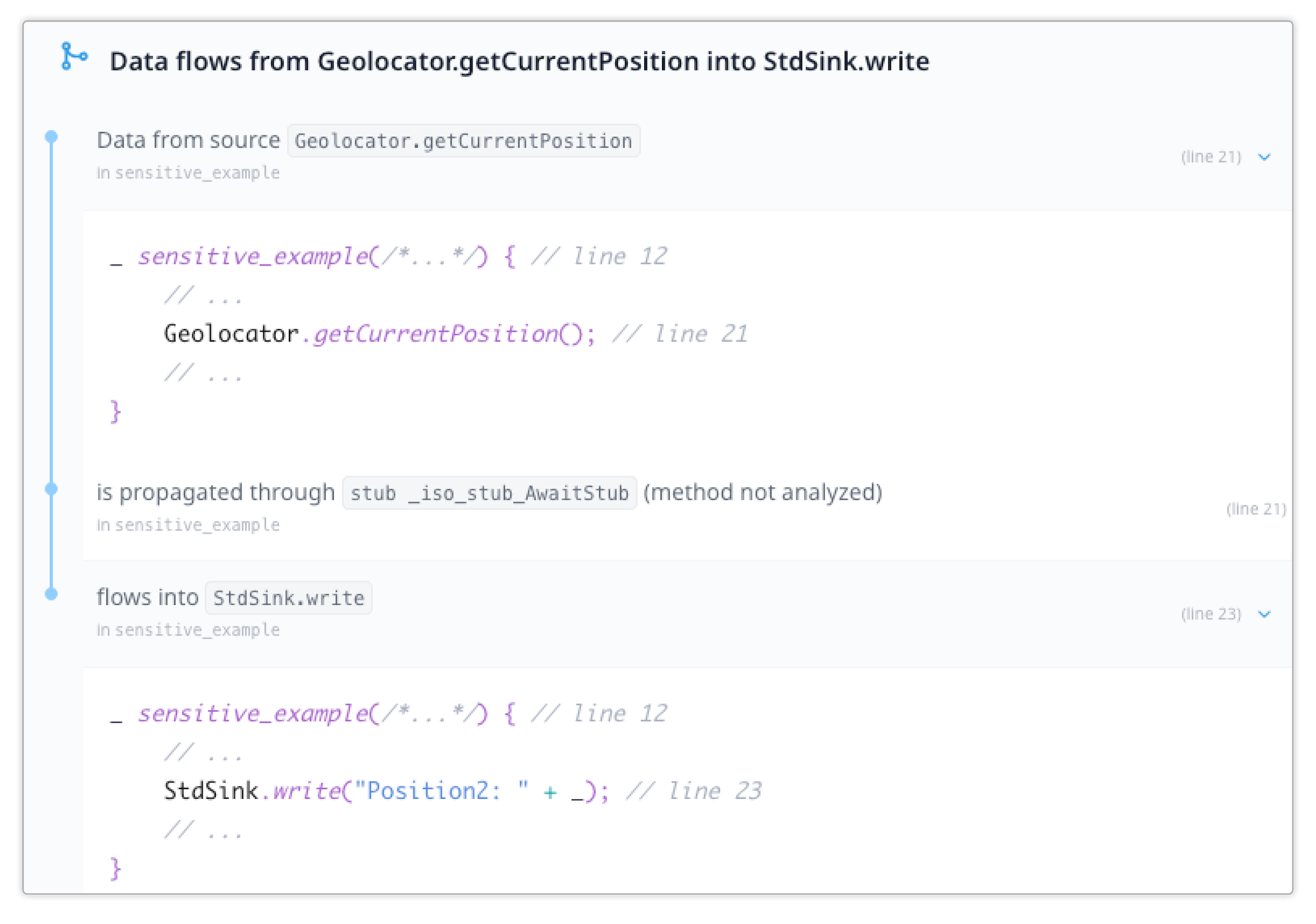This screenshot has width=1316, height=924.
Task: Collapse the line 21 code snippet
Action: click(1263, 157)
